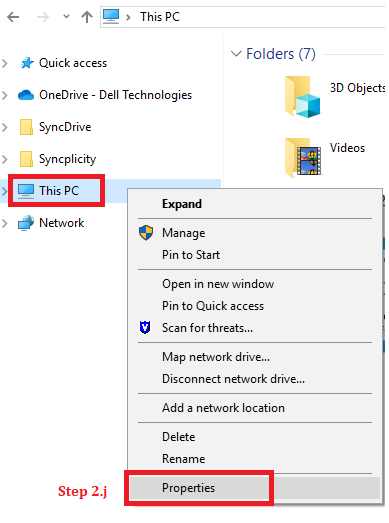The image size is (389, 523).
Task: Expand the Quick access tree node
Action: (5, 63)
